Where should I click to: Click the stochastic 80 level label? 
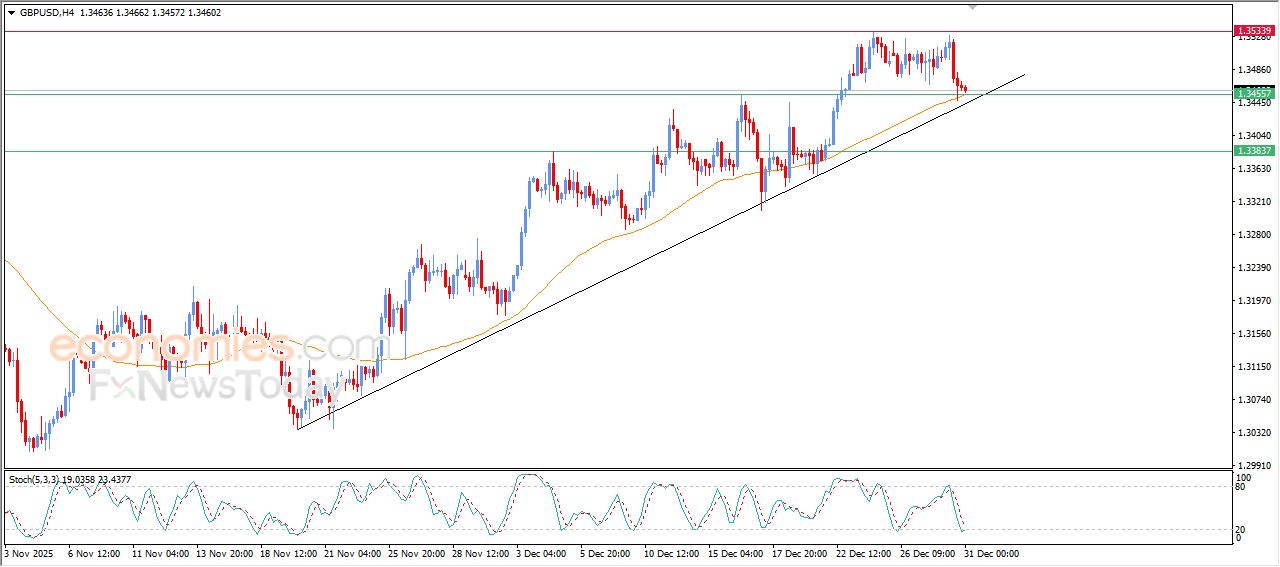pyautogui.click(x=1239, y=487)
